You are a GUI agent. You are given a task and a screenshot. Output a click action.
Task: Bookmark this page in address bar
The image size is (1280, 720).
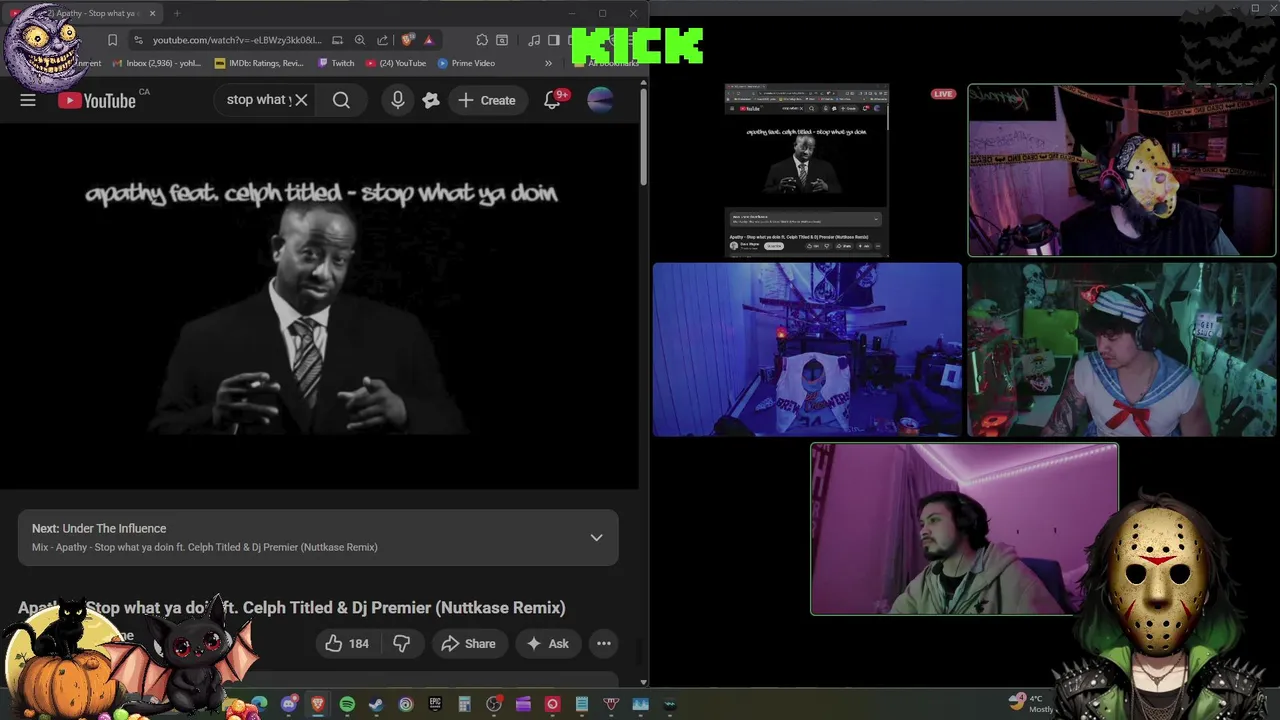pos(112,40)
